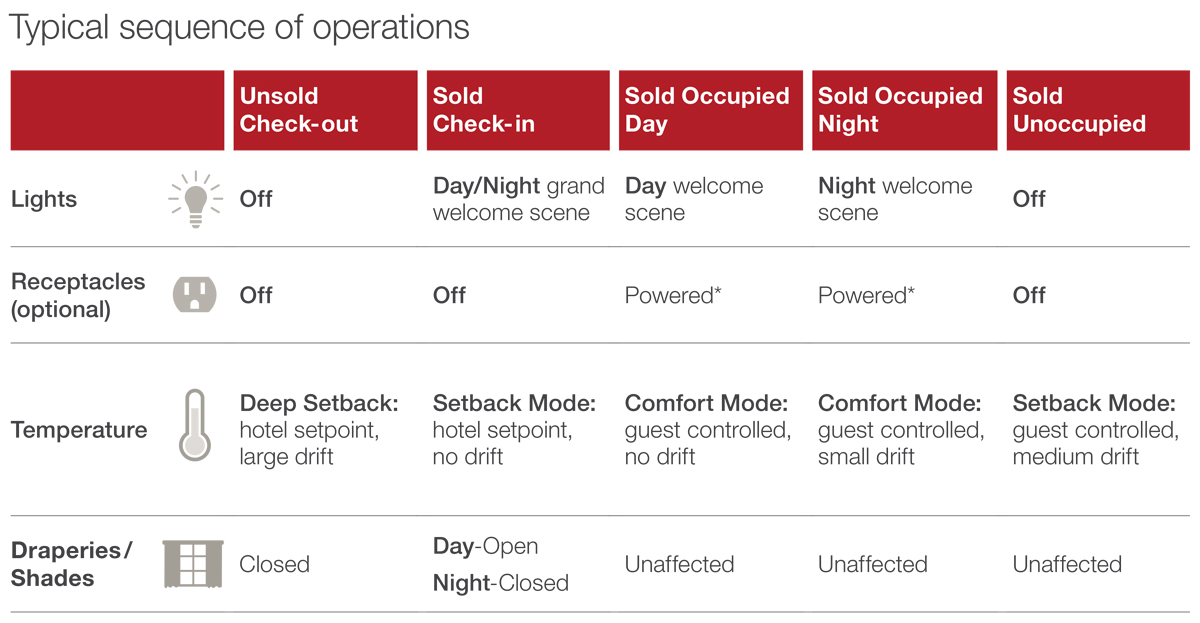Click the draperies window icon
1200x623 pixels.
coord(192,564)
